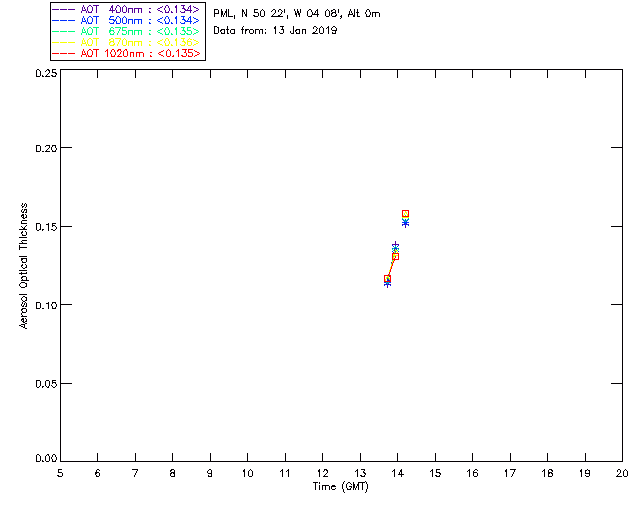Click the AOT 675nm legend entry
Viewport: 640px width, 512px height.
click(127, 31)
